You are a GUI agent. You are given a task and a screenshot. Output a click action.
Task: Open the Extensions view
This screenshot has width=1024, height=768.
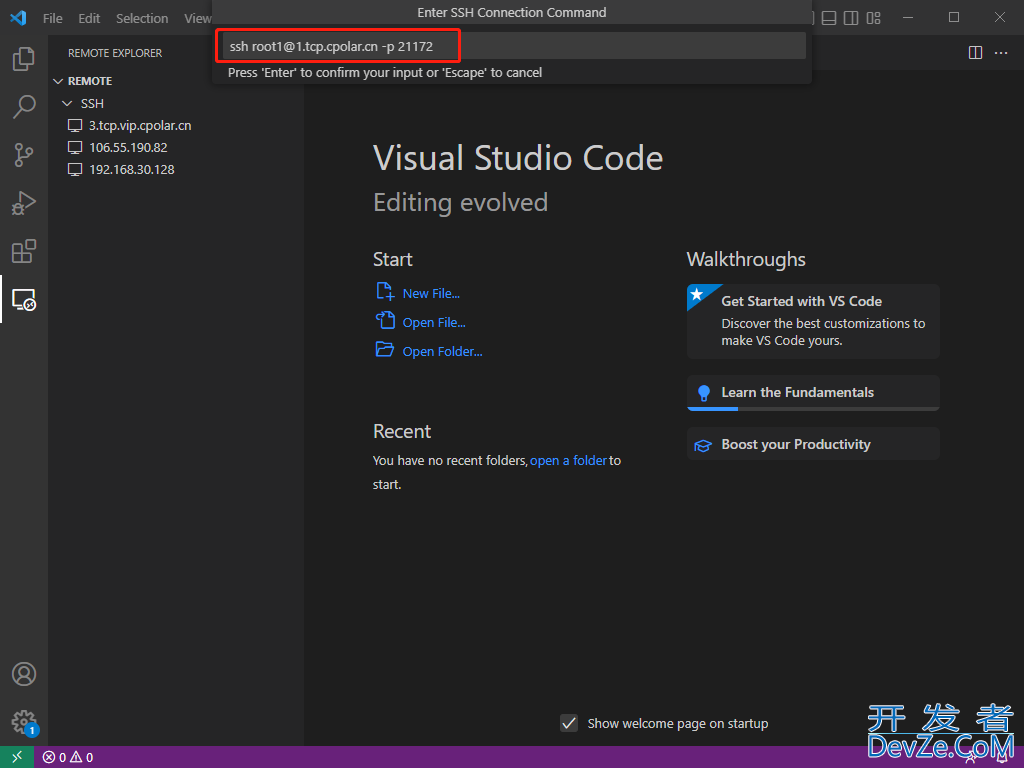(x=24, y=251)
